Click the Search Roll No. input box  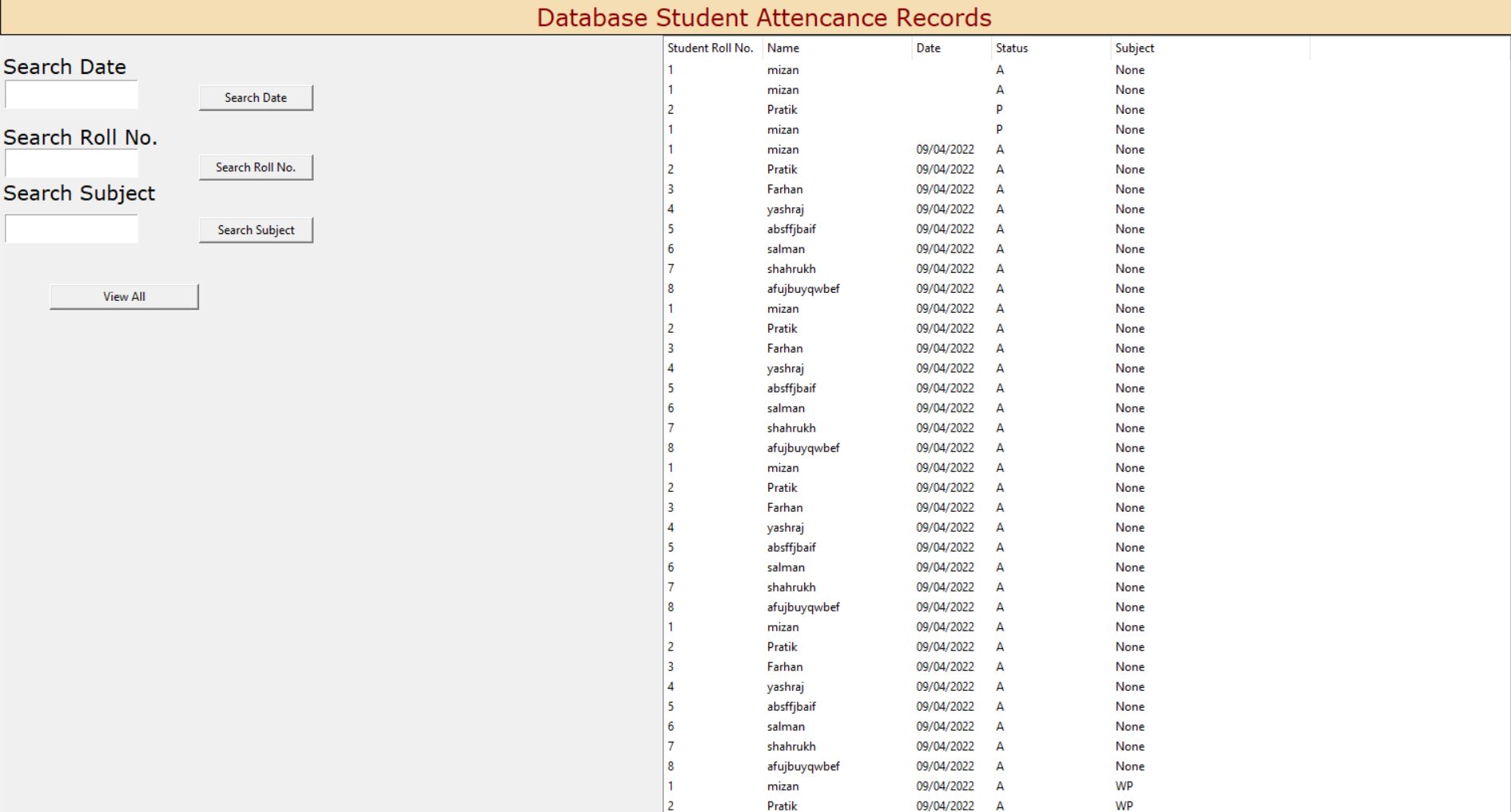coord(72,164)
